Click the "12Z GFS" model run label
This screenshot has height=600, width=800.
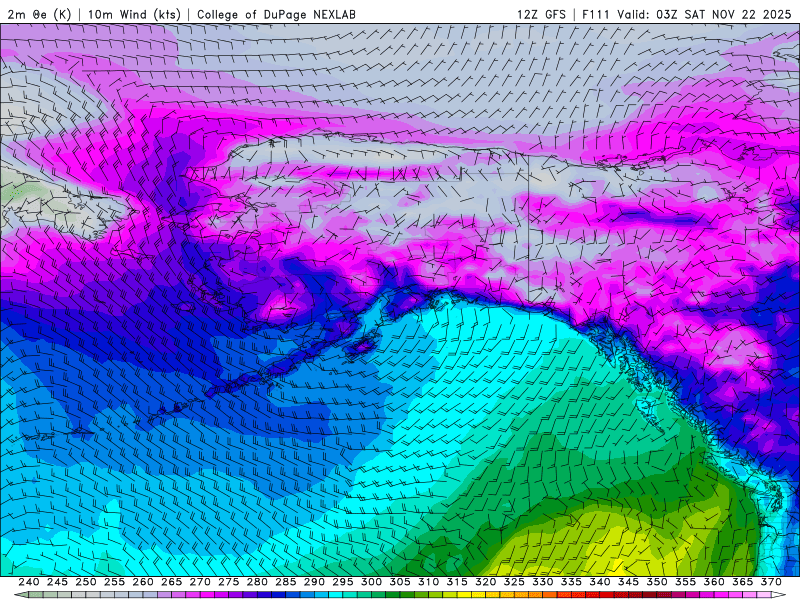coord(541,14)
